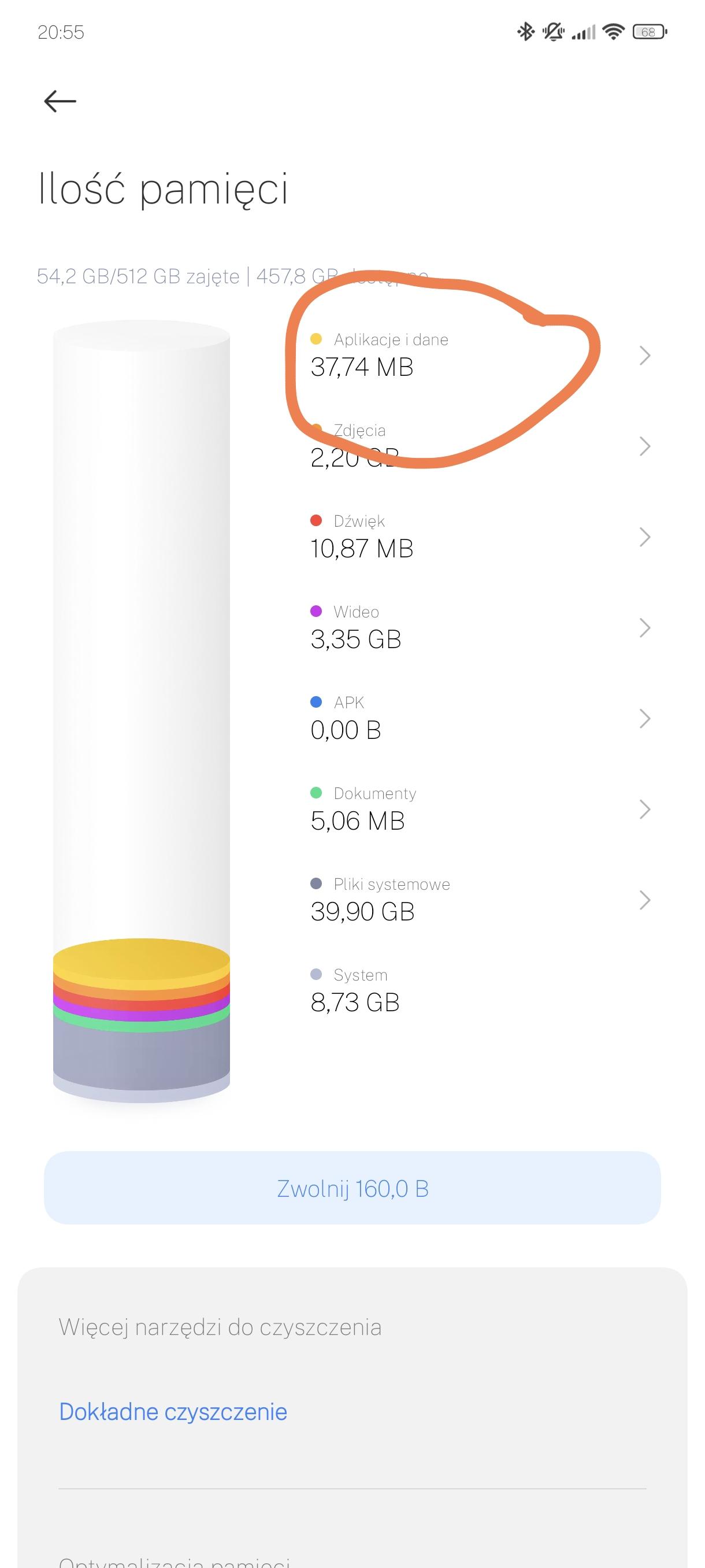
Task: Expand the Dźwięk storage chevron
Action: tap(645, 537)
